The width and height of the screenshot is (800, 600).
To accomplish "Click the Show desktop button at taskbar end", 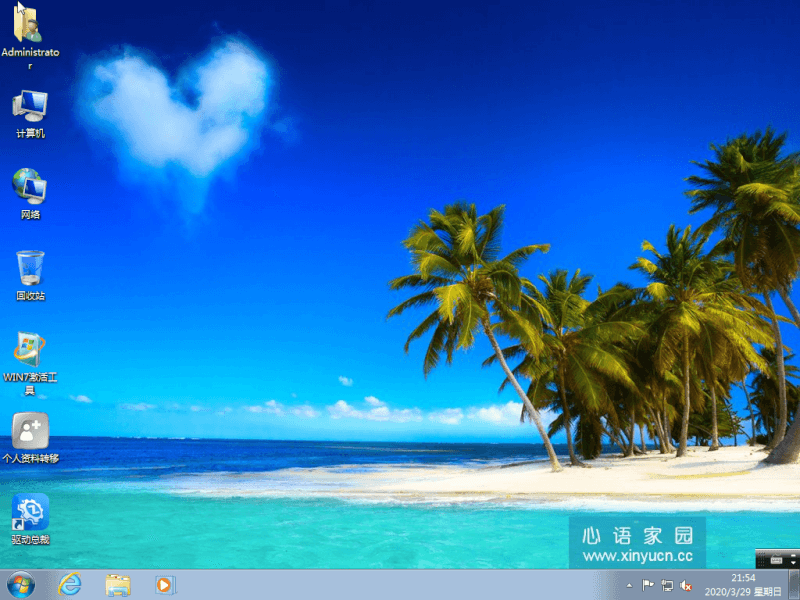I will (794, 585).
